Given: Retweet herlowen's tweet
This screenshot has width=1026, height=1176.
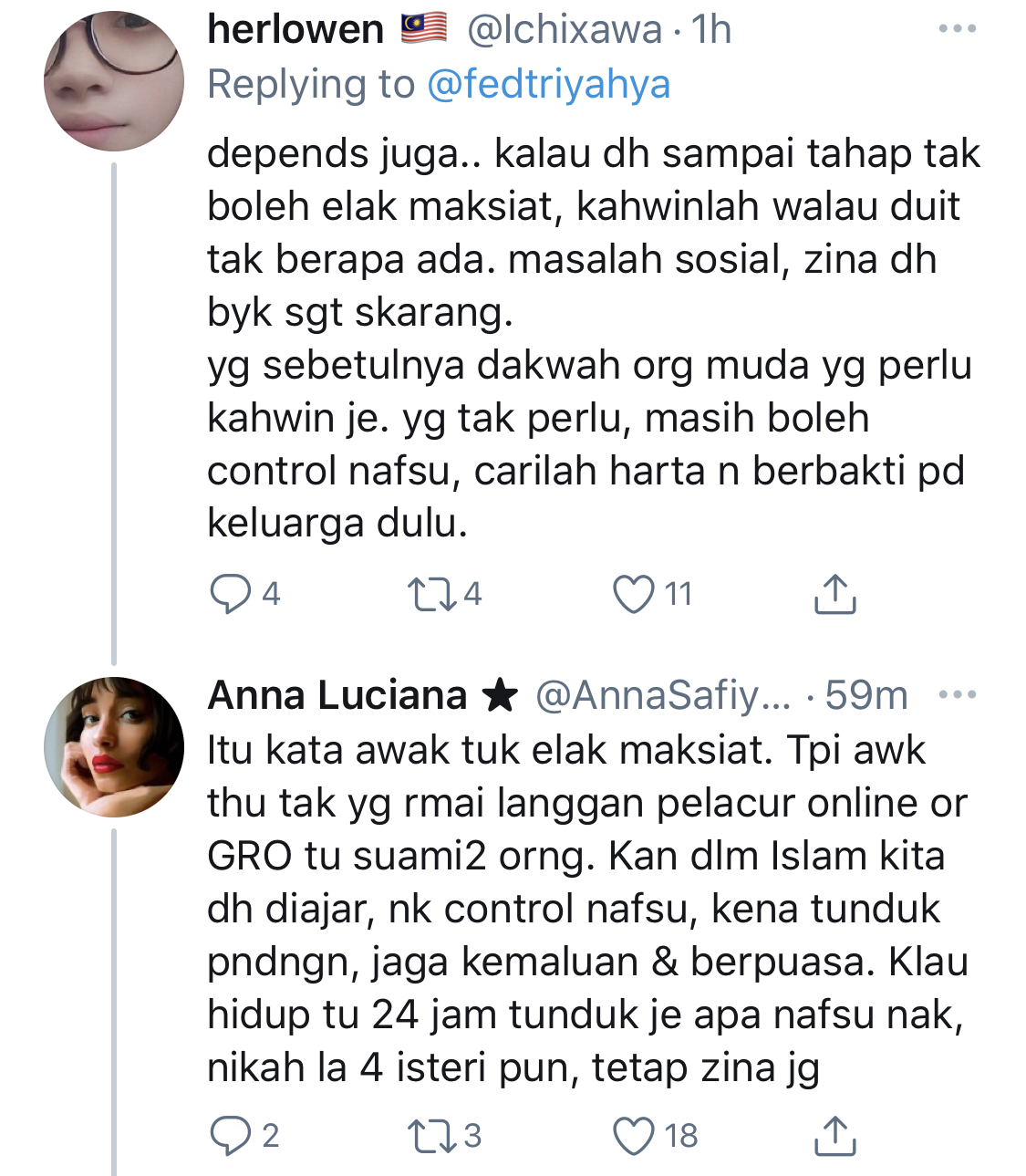Looking at the screenshot, I should [x=431, y=594].
